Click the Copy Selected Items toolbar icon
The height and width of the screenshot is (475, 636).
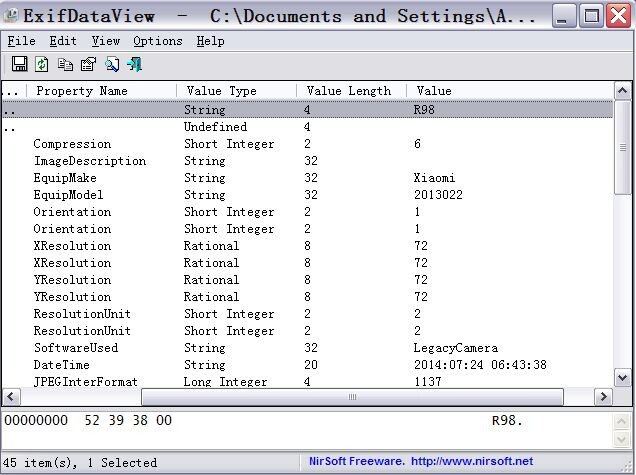(x=65, y=64)
